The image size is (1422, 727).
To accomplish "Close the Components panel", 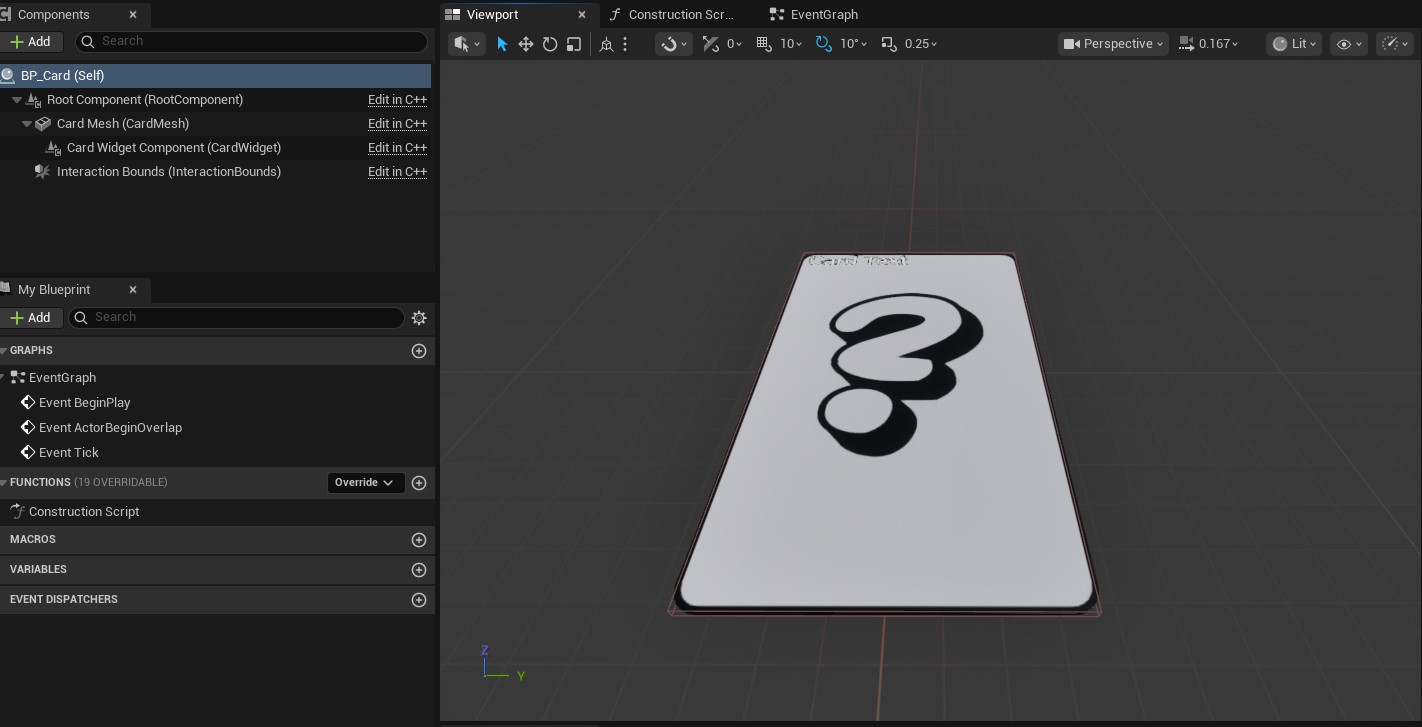I will (133, 15).
